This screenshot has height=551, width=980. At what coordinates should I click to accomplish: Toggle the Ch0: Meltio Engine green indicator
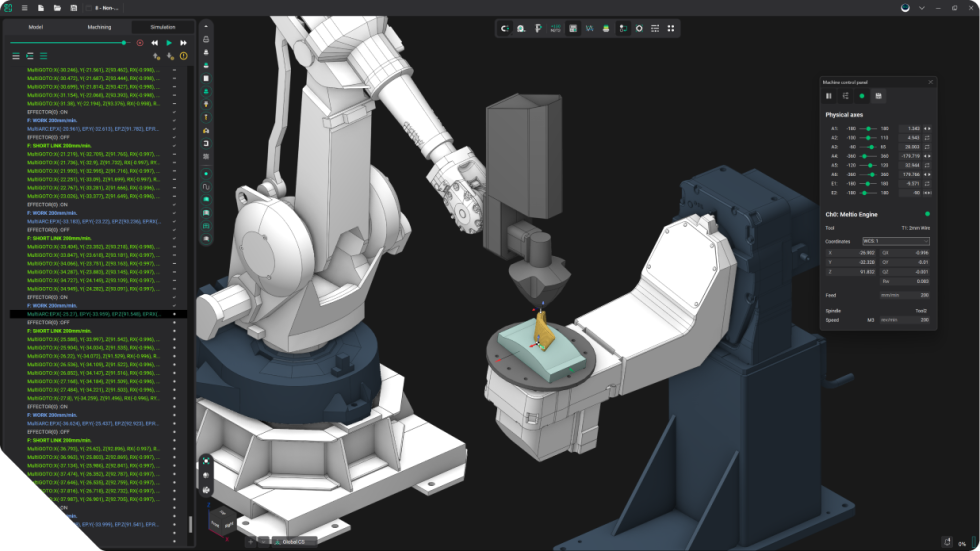click(927, 214)
